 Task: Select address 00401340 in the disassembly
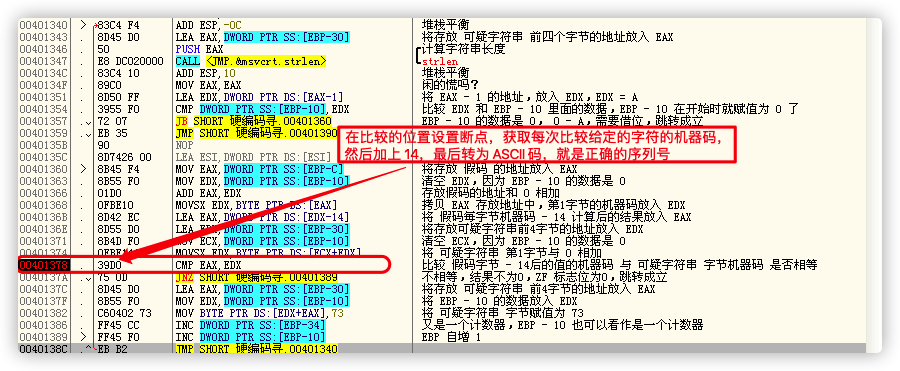[44, 25]
